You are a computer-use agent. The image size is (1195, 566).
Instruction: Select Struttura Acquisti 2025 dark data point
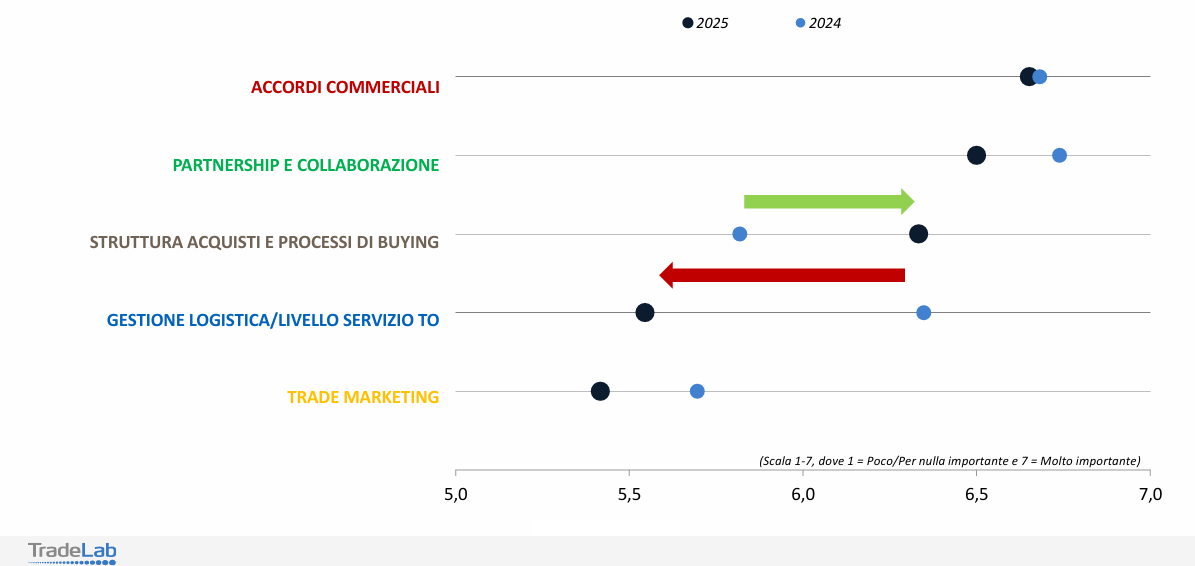(x=918, y=234)
